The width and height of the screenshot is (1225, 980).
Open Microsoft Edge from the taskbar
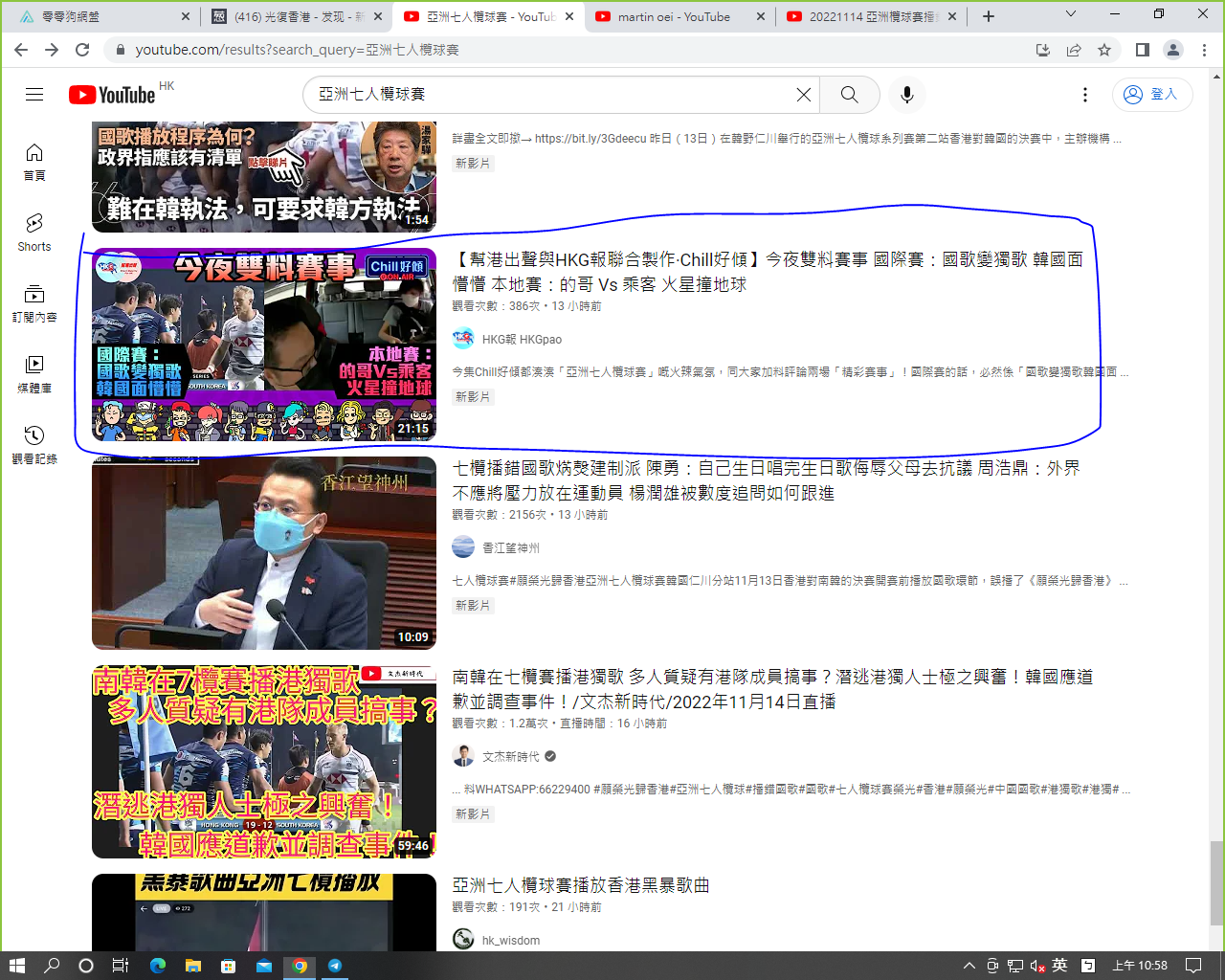click(x=157, y=966)
